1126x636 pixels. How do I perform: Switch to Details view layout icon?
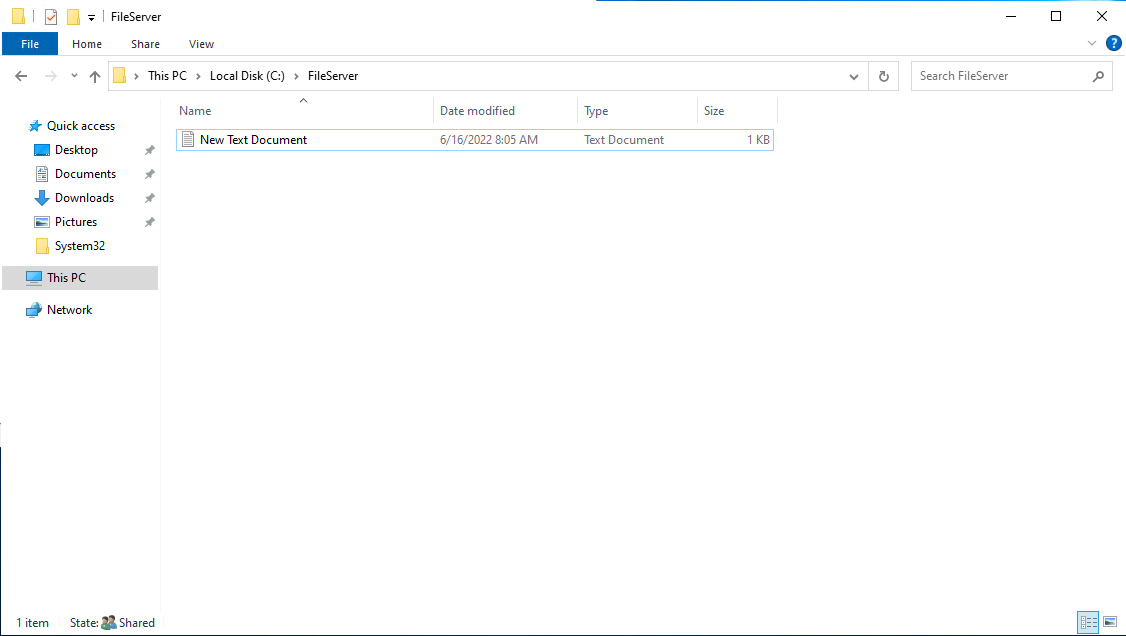pyautogui.click(x=1089, y=622)
